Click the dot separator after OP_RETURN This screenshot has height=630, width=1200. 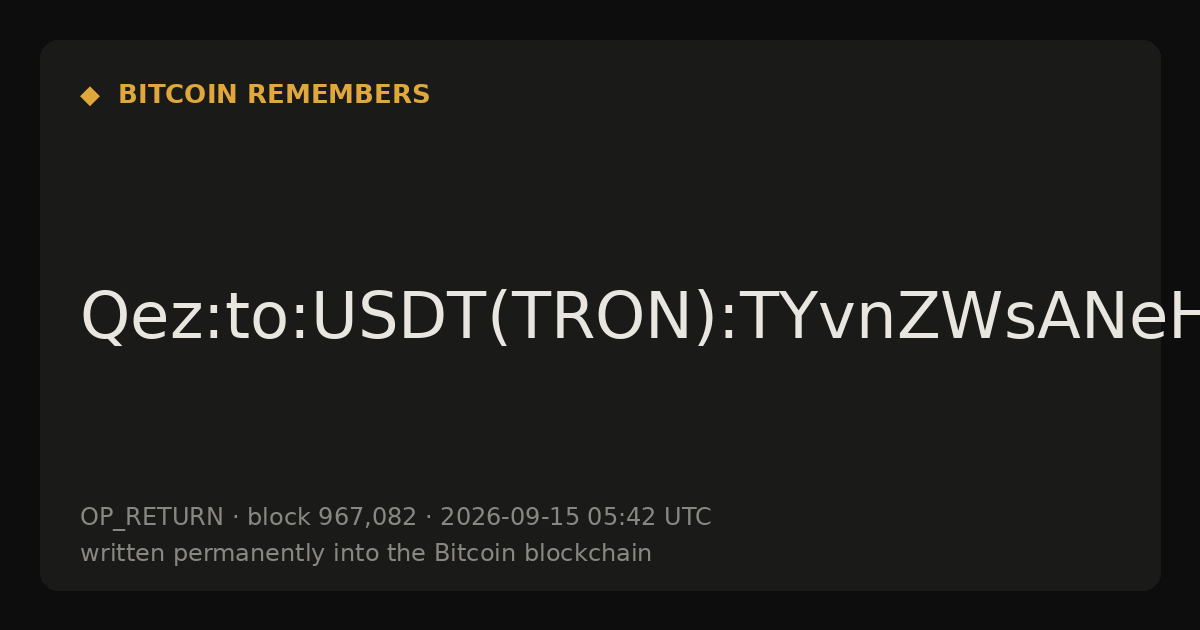(x=235, y=518)
